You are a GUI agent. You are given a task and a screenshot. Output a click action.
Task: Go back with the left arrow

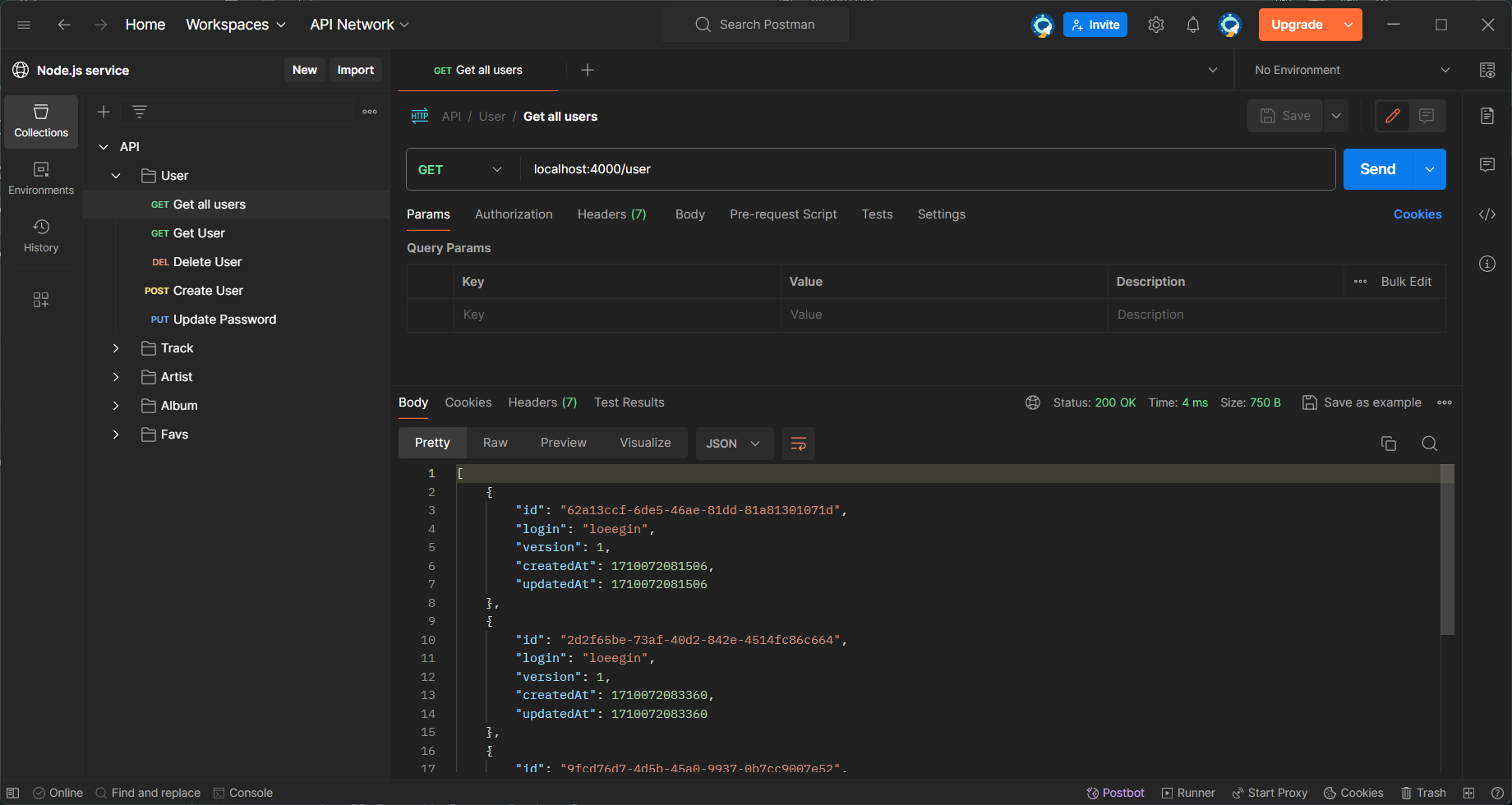click(x=64, y=25)
